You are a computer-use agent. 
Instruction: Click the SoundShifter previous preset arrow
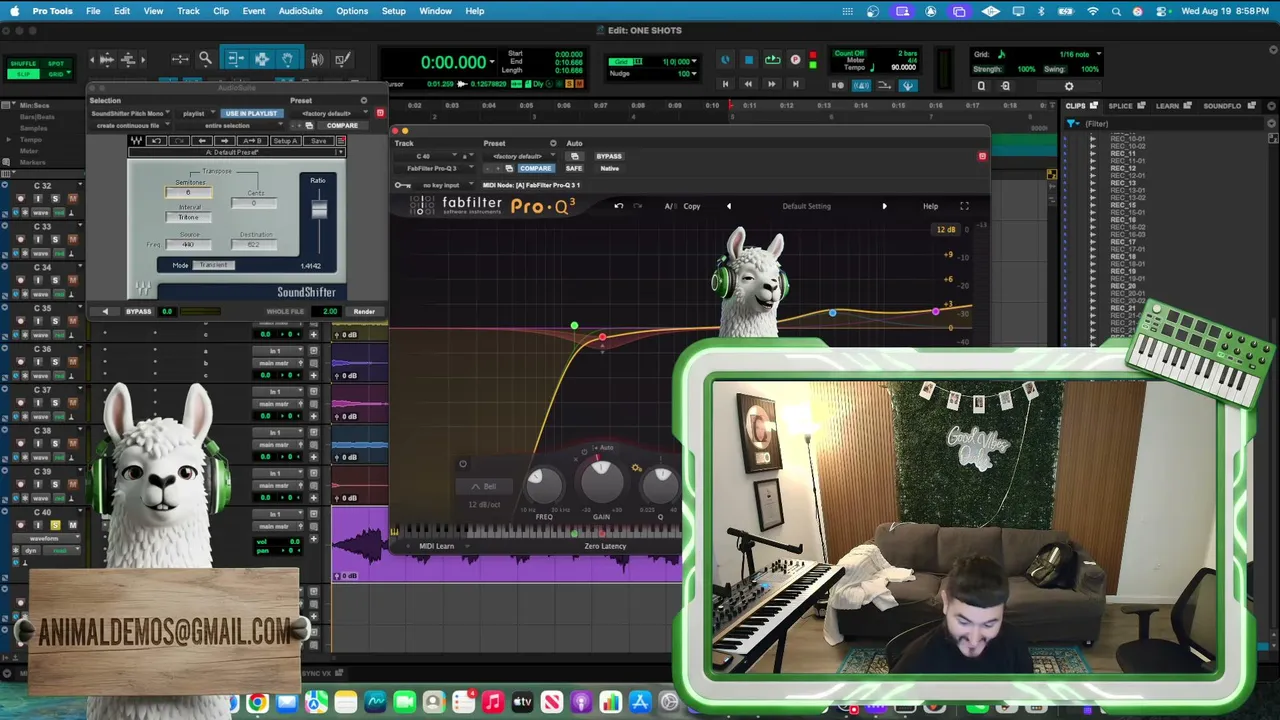203,141
